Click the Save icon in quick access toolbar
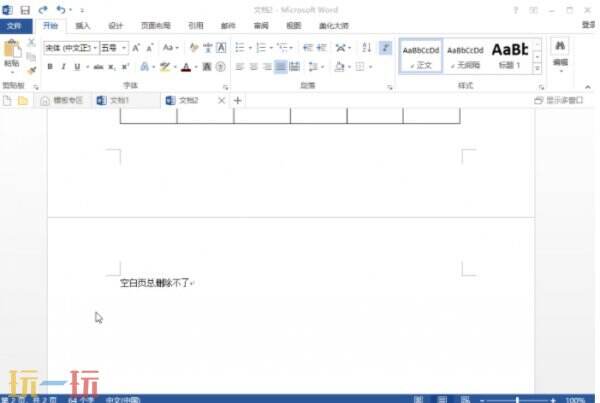This screenshot has height=403, width=600. (x=25, y=10)
